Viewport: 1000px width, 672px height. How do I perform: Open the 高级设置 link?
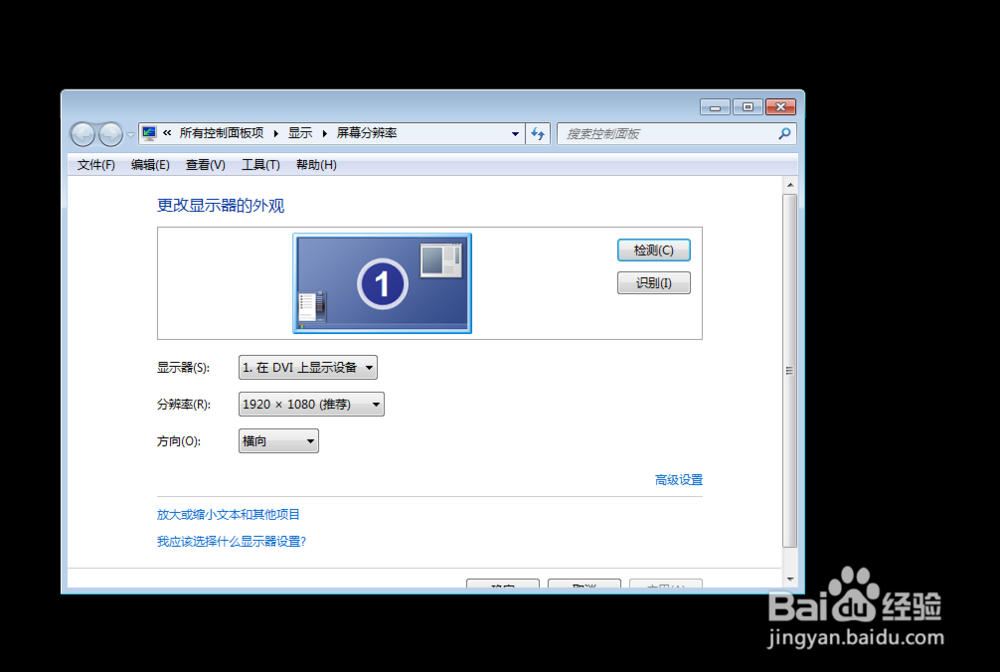(x=679, y=480)
